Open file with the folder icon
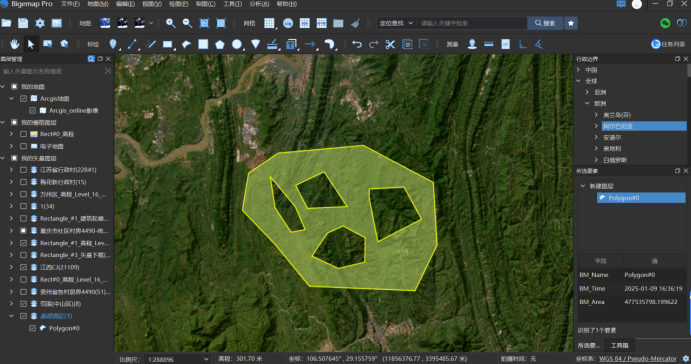The width and height of the screenshot is (691, 364). point(7,23)
